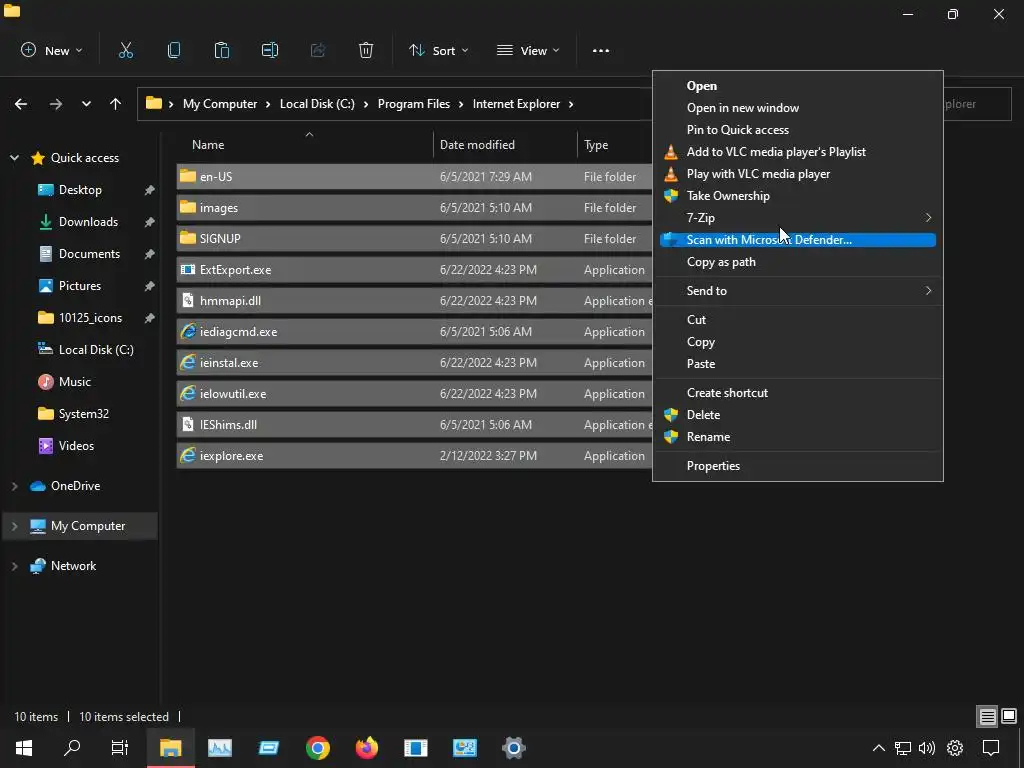Sort by Name column header
The width and height of the screenshot is (1024, 768).
(304, 144)
